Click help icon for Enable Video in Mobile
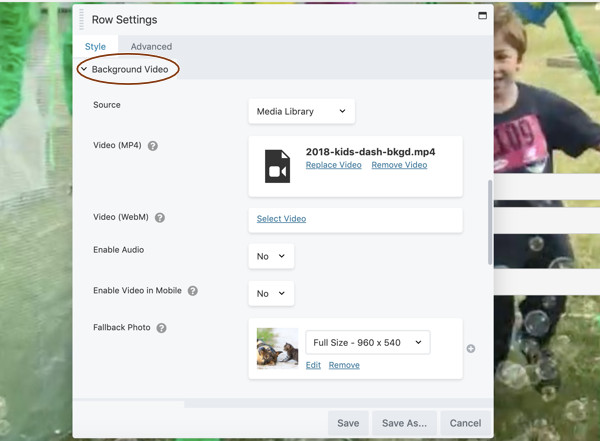Screen dimensions: 600x441 pyautogui.click(x=193, y=291)
